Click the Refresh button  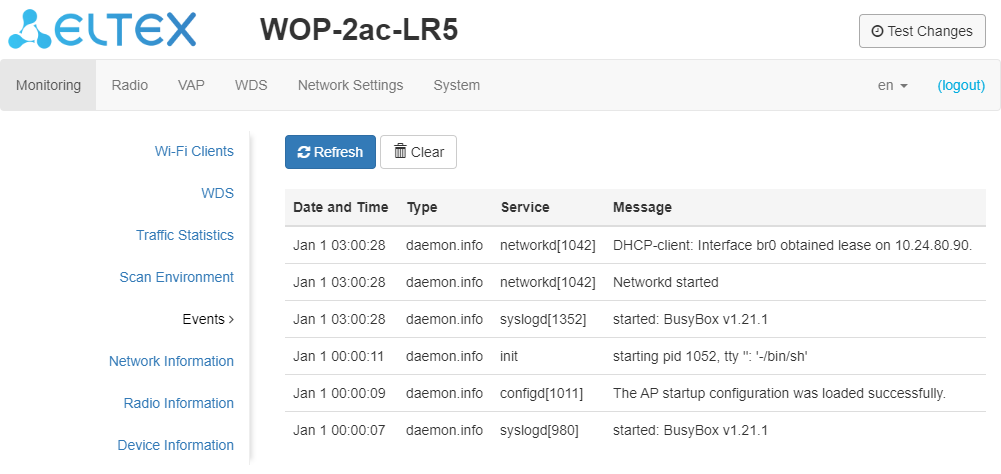coord(330,152)
